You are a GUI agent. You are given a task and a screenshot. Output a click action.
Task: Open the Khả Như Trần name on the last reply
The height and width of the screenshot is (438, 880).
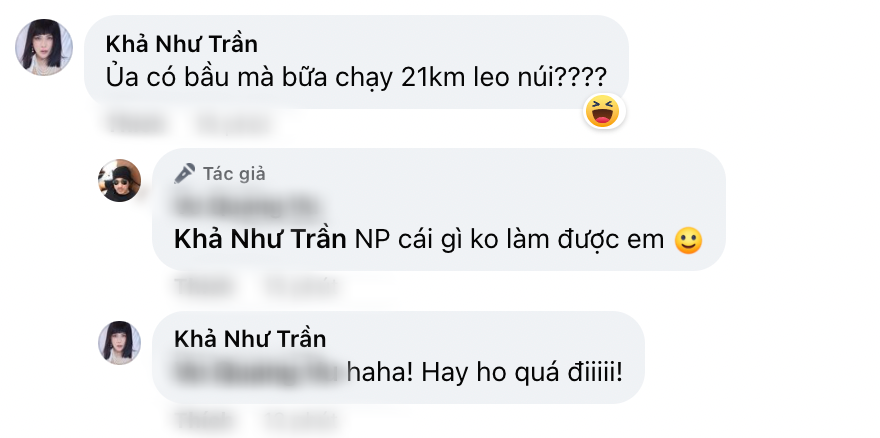250,339
